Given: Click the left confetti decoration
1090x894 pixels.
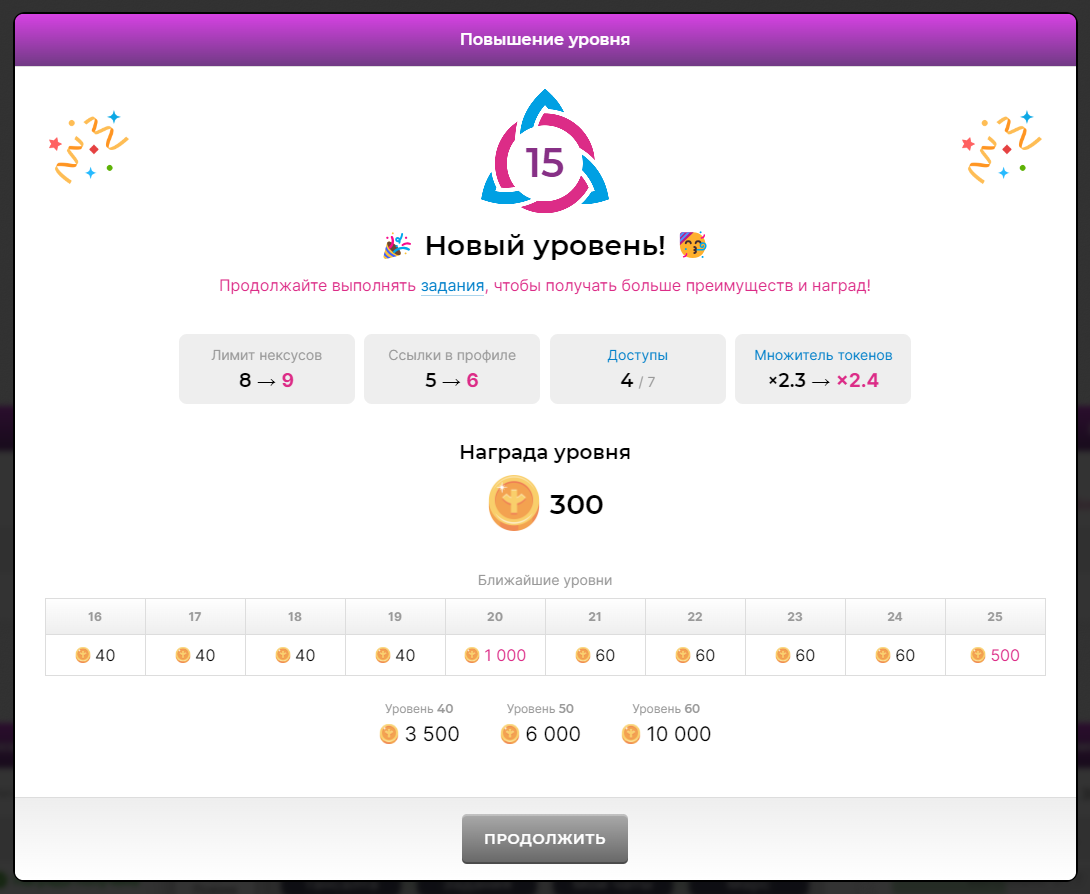Looking at the screenshot, I should [88, 146].
